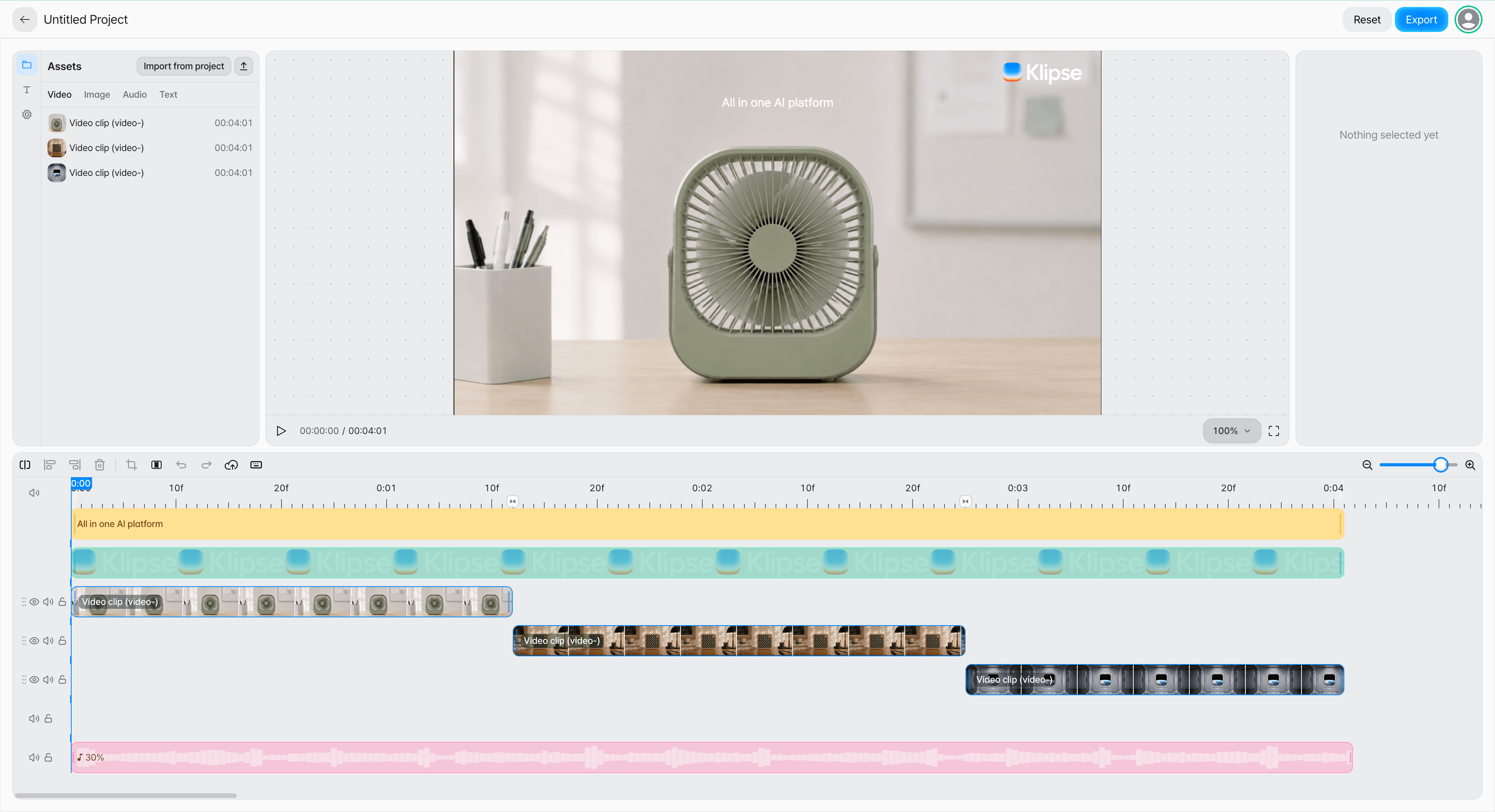The image size is (1495, 812).
Task: Open the 100% preview zoom dropdown
Action: (1231, 431)
